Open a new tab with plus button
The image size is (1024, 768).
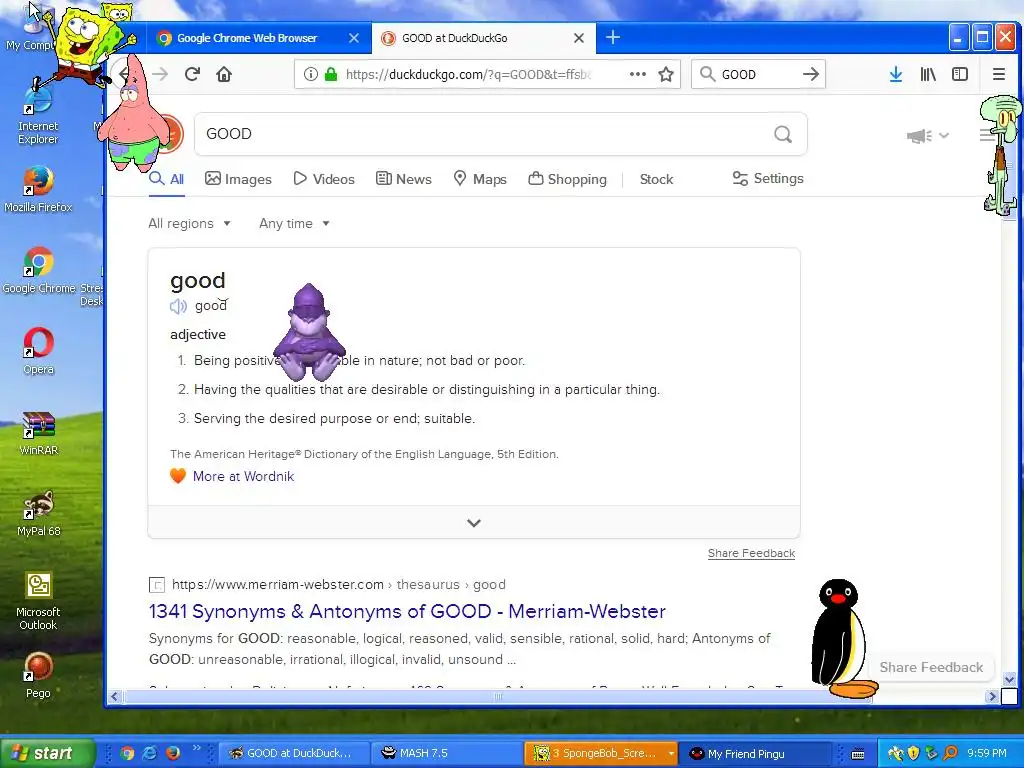[613, 37]
